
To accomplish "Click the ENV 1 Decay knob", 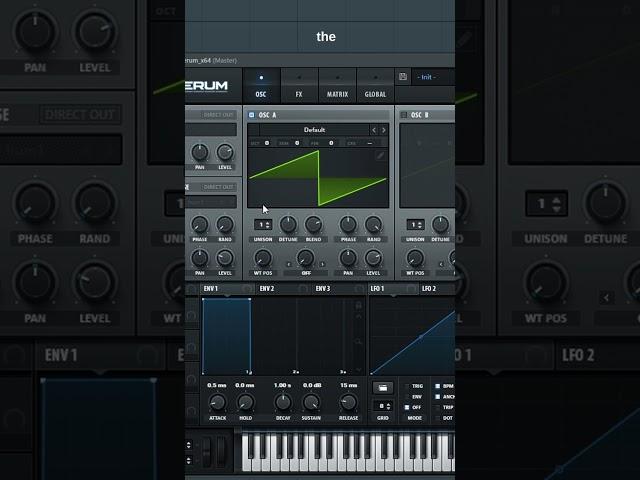I will click(283, 402).
